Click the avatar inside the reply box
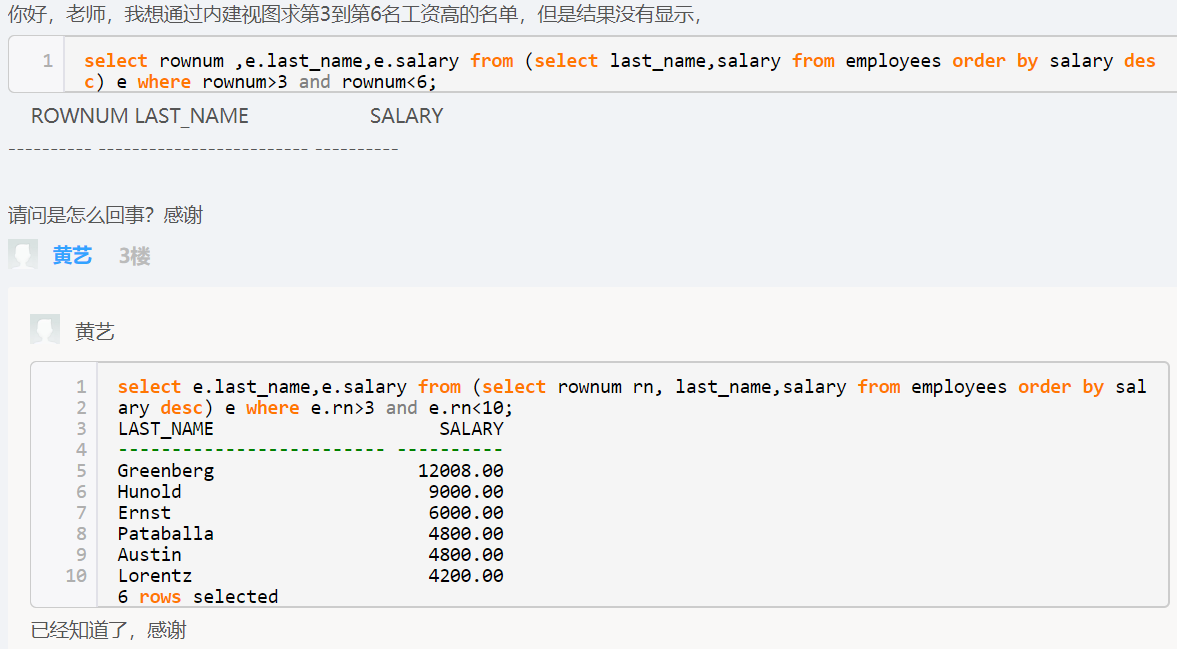The width and height of the screenshot is (1177, 649). (45, 330)
